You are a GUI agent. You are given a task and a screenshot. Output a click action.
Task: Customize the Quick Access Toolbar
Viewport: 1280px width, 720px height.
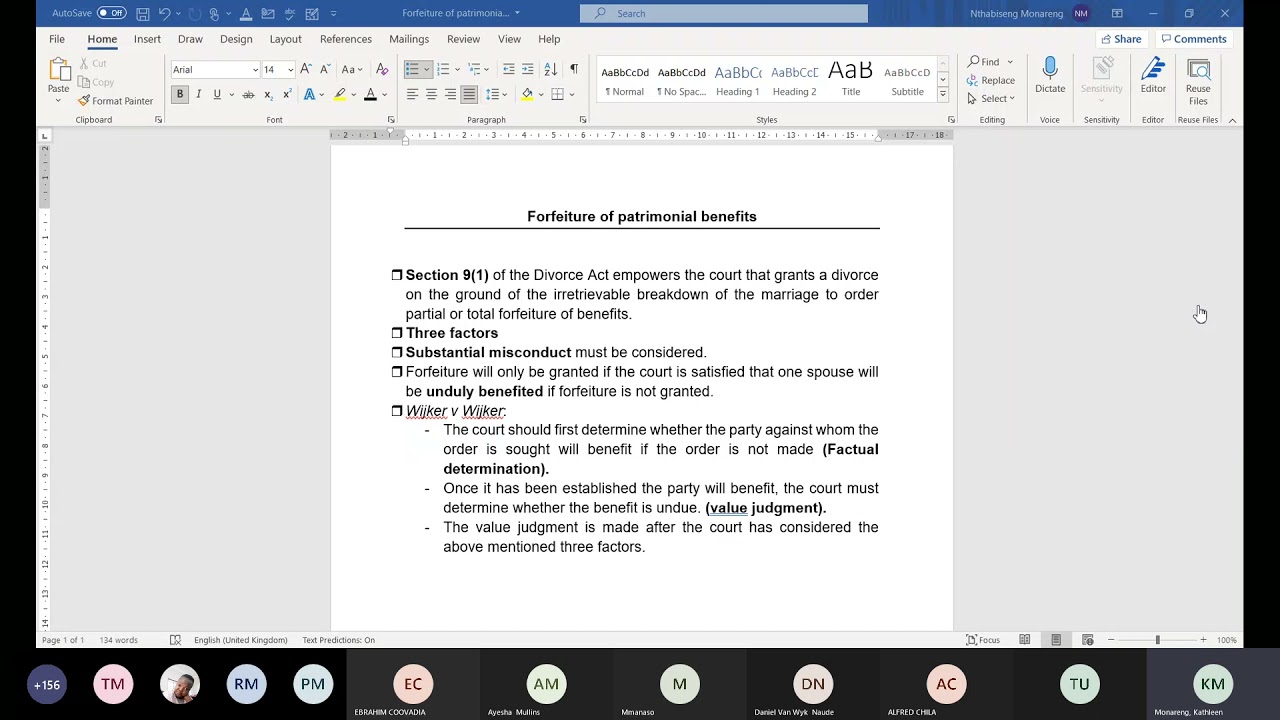point(333,13)
